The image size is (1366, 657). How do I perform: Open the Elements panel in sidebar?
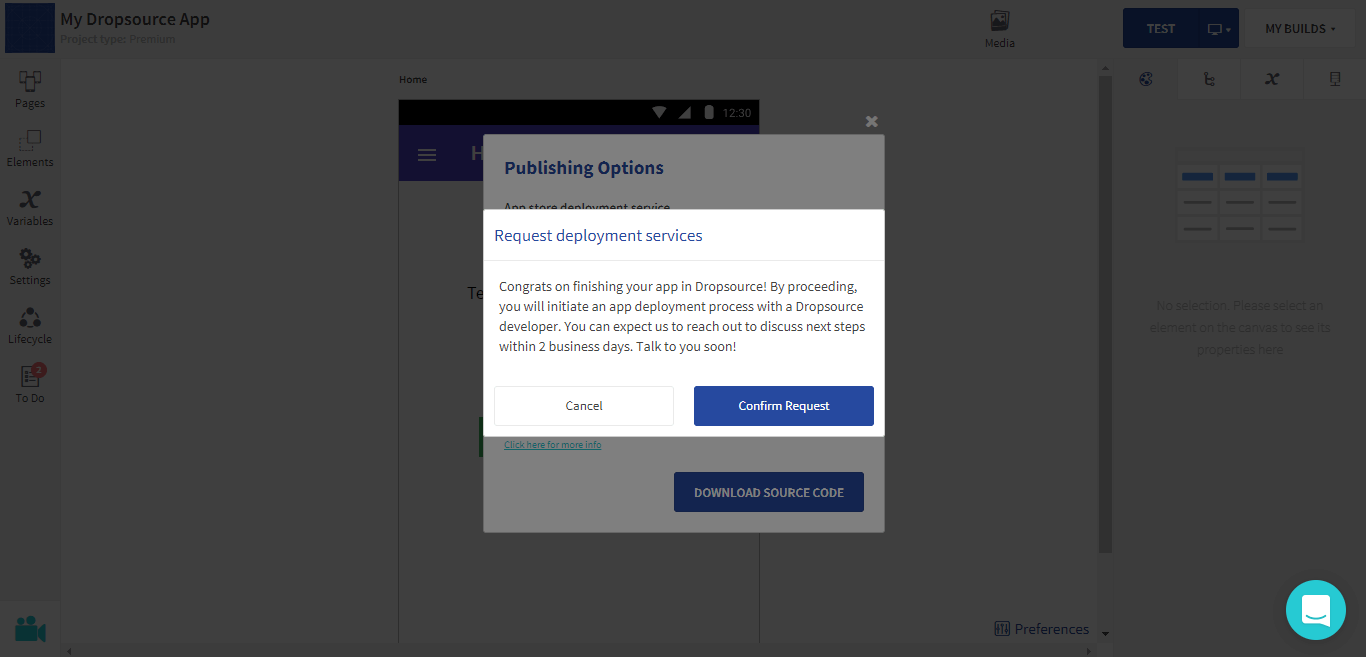click(x=30, y=148)
